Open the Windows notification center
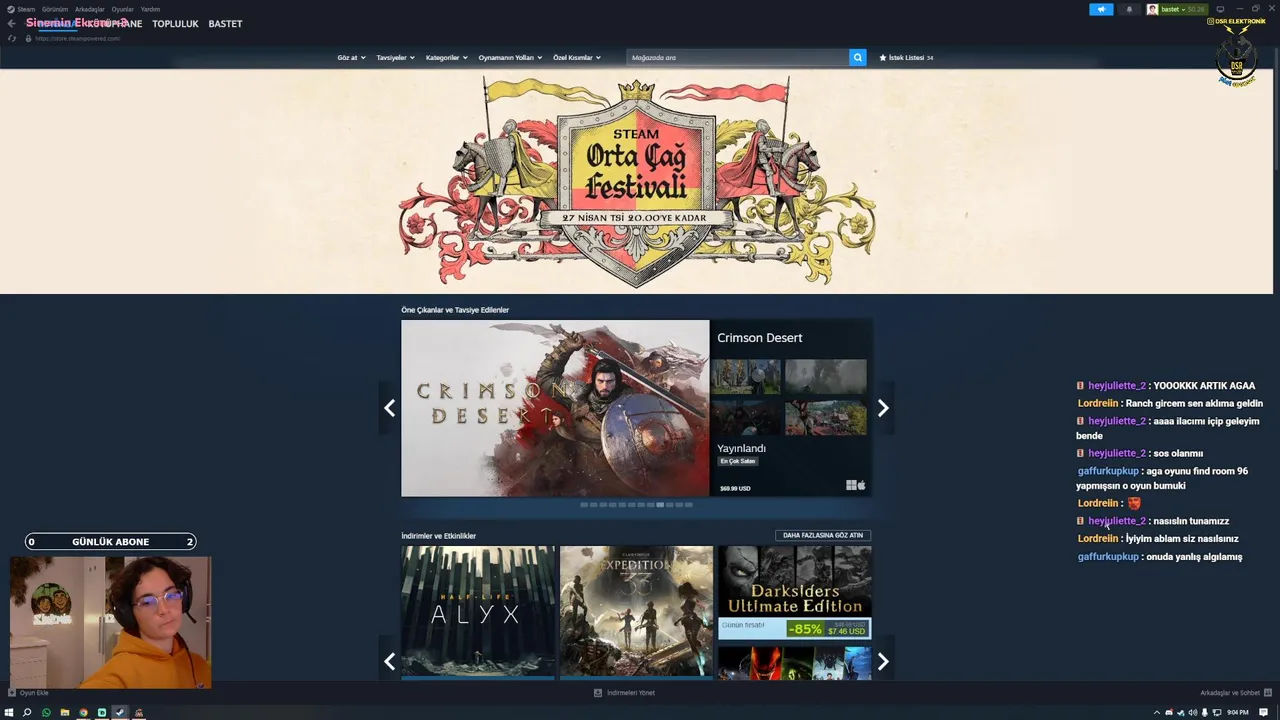The image size is (1280, 720). click(1264, 712)
